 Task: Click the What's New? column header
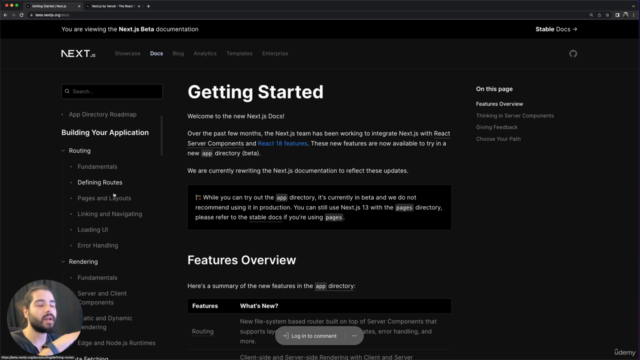[x=259, y=306]
